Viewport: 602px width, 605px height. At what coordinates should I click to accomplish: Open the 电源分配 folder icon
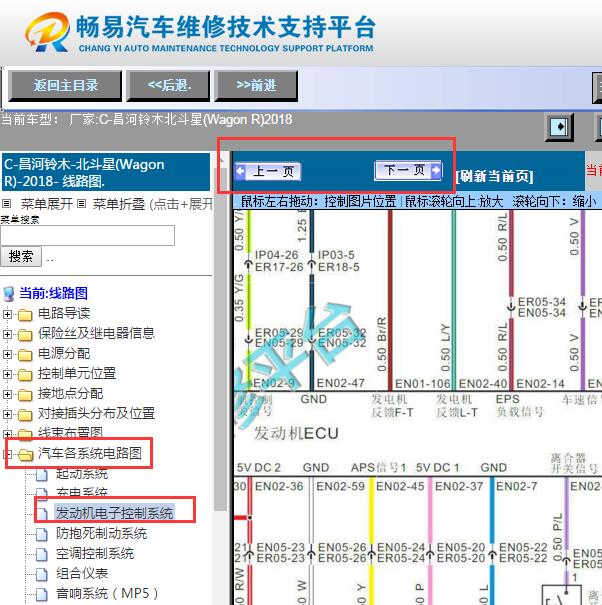click(x=25, y=355)
